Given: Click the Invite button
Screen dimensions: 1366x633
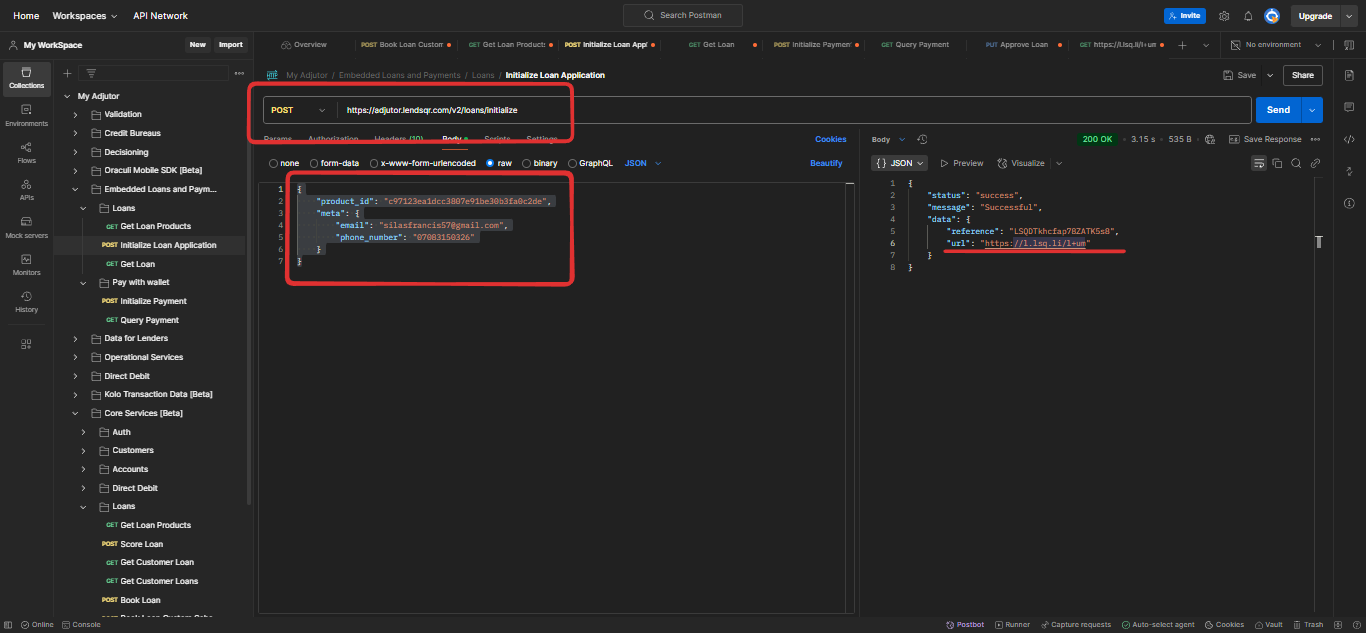Looking at the screenshot, I should [1185, 16].
